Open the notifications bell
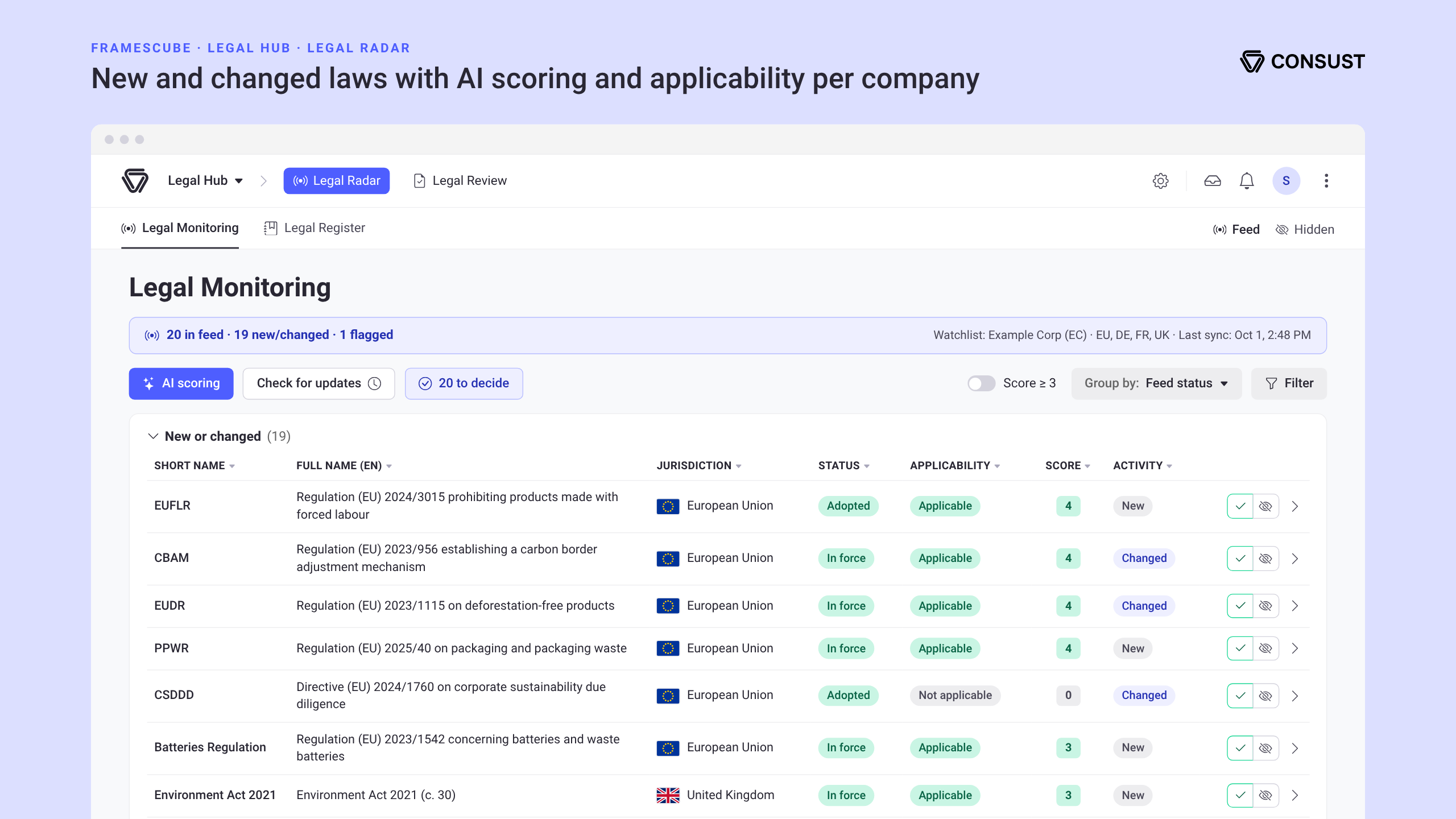 pyautogui.click(x=1247, y=181)
